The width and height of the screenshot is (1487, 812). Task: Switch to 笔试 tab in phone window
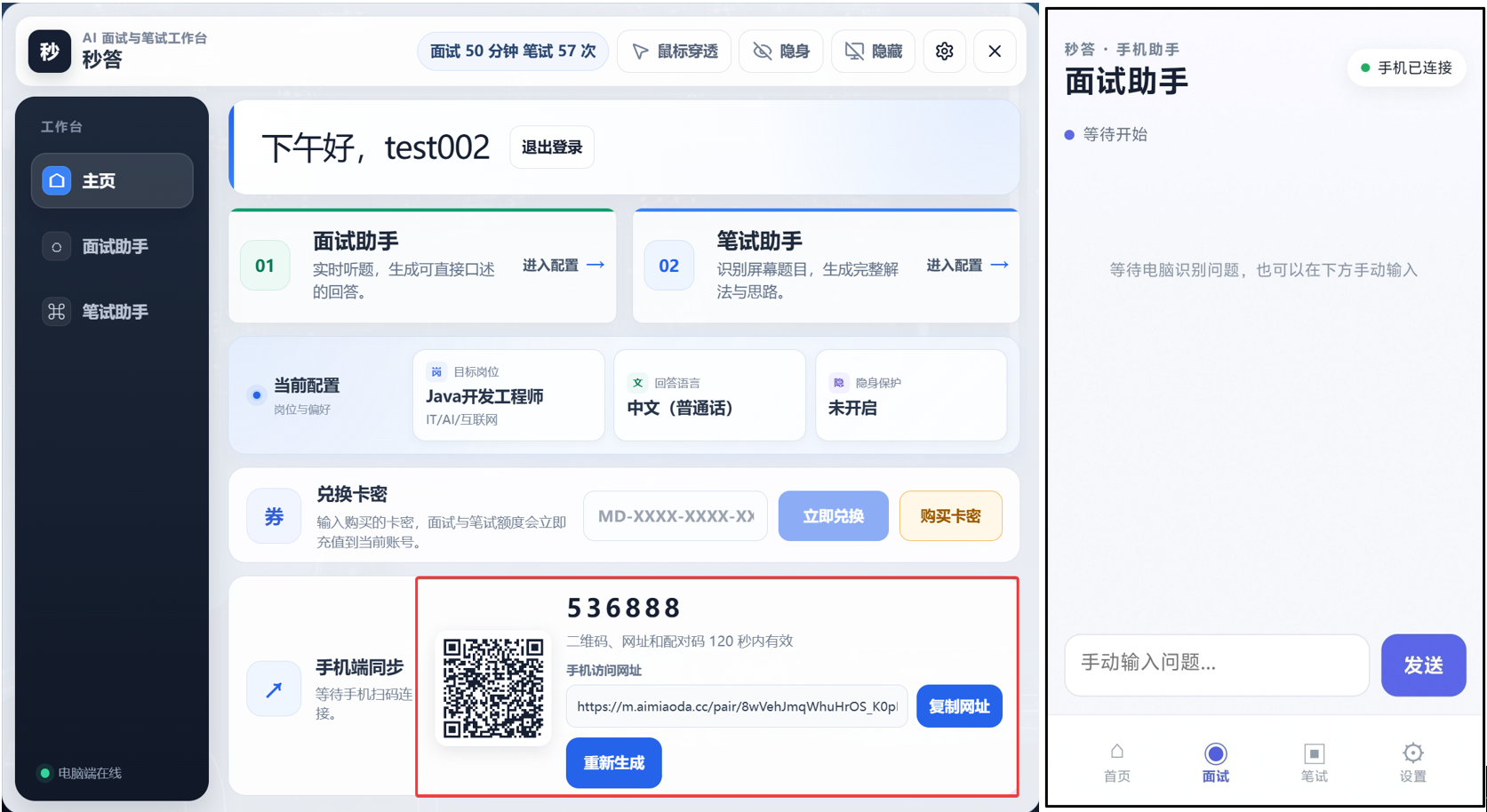coord(1315,763)
